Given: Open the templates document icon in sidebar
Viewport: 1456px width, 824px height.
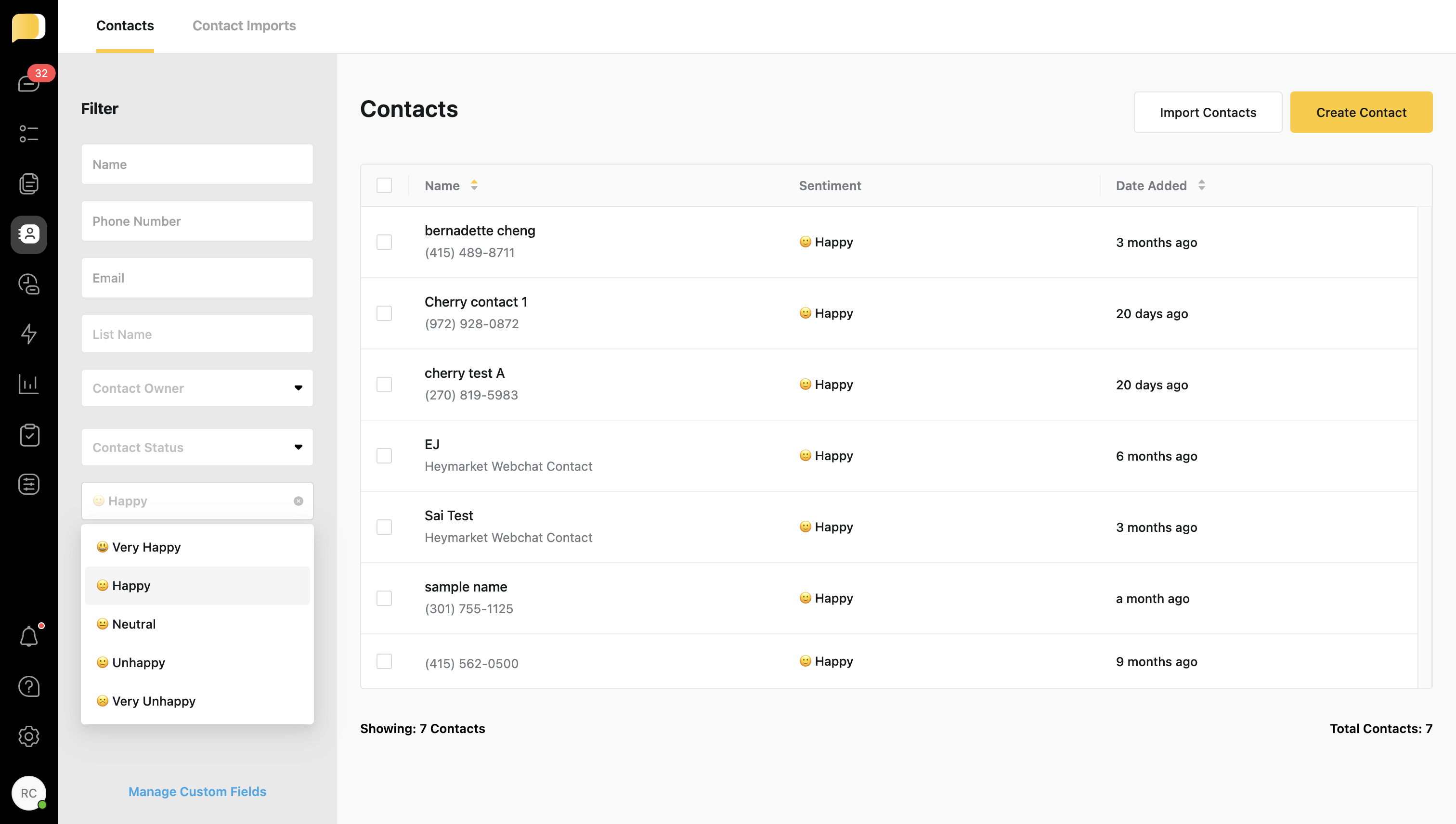Looking at the screenshot, I should [28, 184].
